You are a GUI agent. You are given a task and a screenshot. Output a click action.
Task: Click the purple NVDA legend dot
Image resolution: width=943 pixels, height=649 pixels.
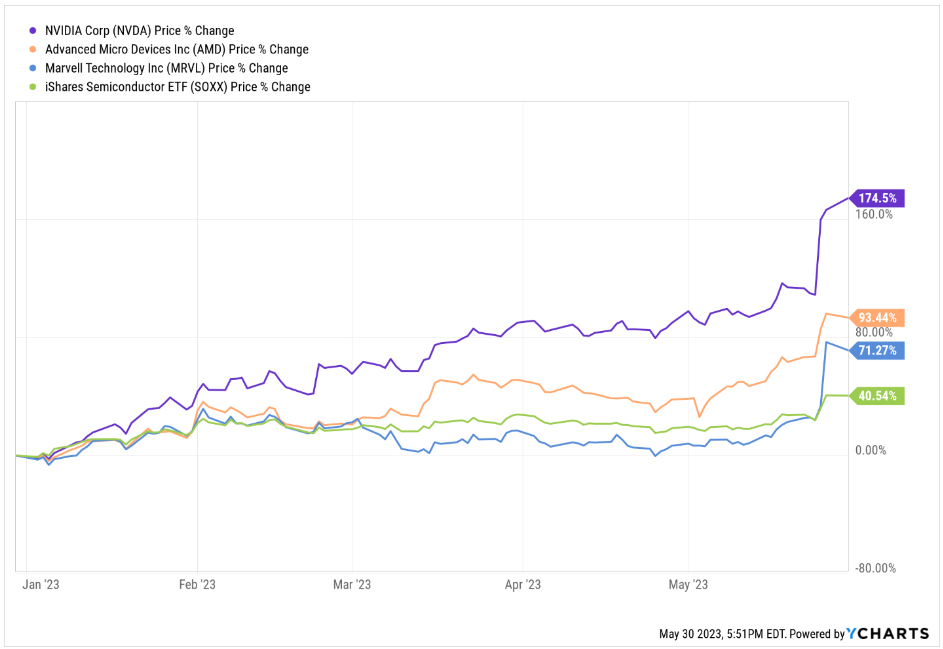tap(34, 31)
